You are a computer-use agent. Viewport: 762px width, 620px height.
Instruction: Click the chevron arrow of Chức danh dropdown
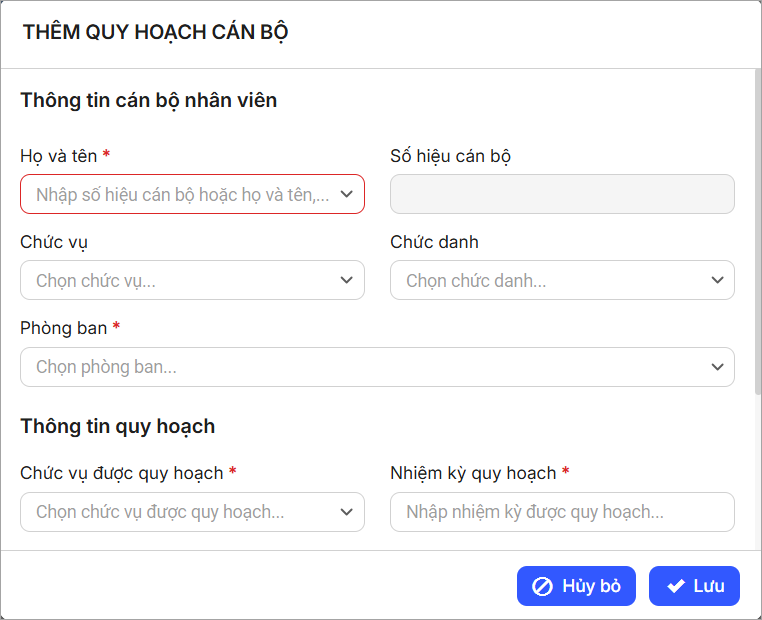[x=717, y=280]
